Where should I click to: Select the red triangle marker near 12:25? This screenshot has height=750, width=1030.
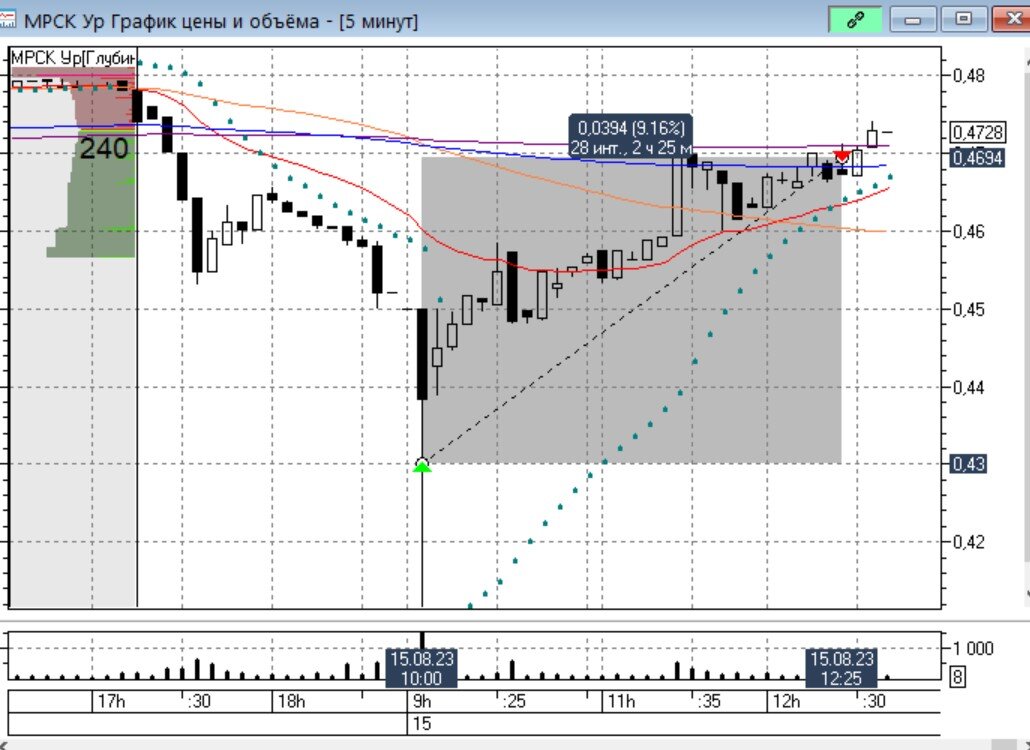tap(842, 156)
